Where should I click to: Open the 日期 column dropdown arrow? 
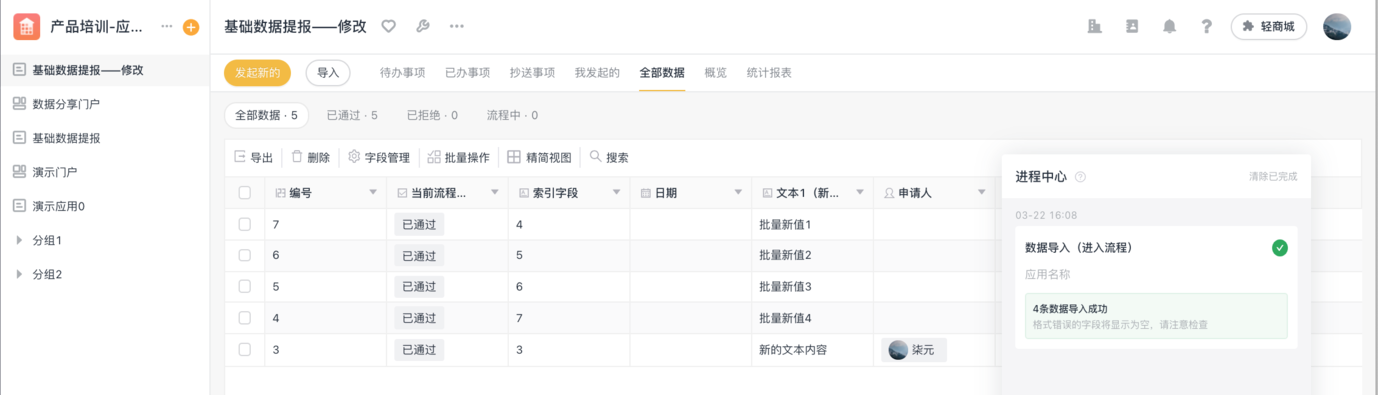coord(739,193)
